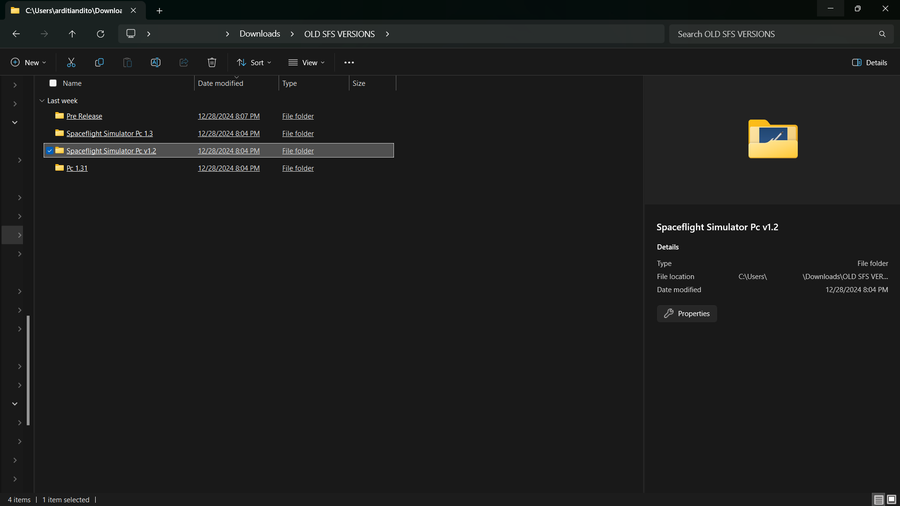Click the Pre Release folder icon
The width and height of the screenshot is (900, 506).
tap(59, 115)
